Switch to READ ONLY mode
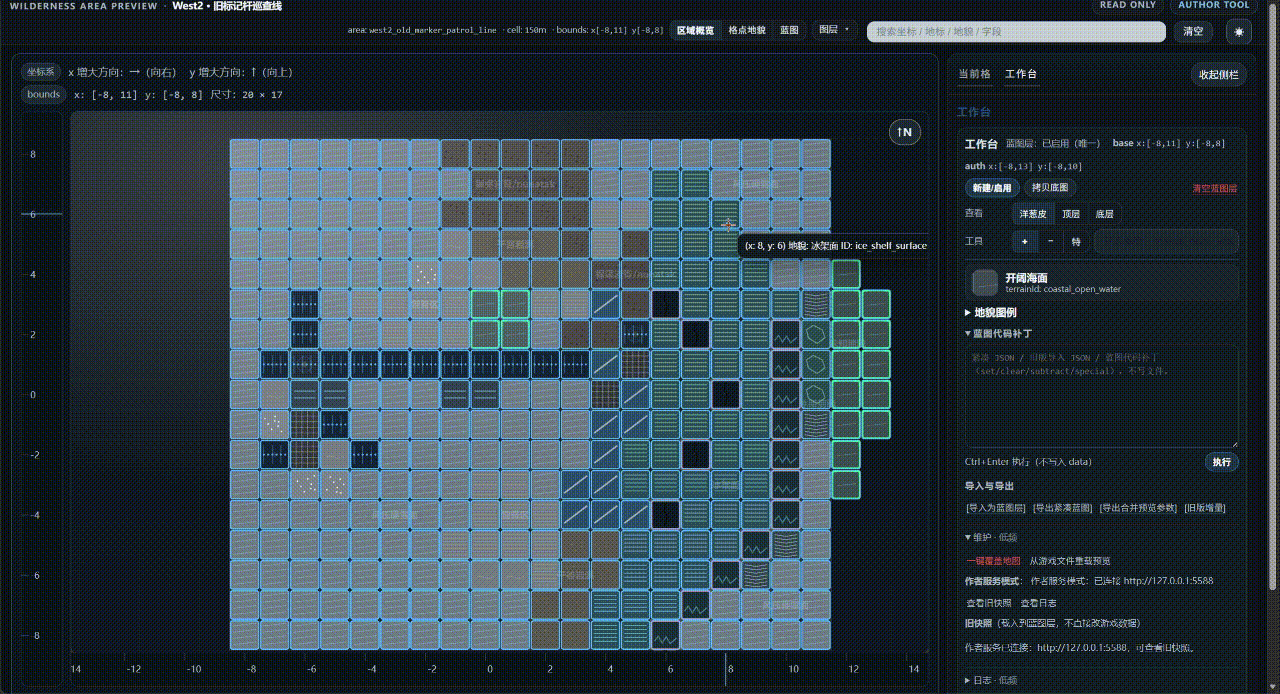Image resolution: width=1280 pixels, height=694 pixels. point(1127,5)
